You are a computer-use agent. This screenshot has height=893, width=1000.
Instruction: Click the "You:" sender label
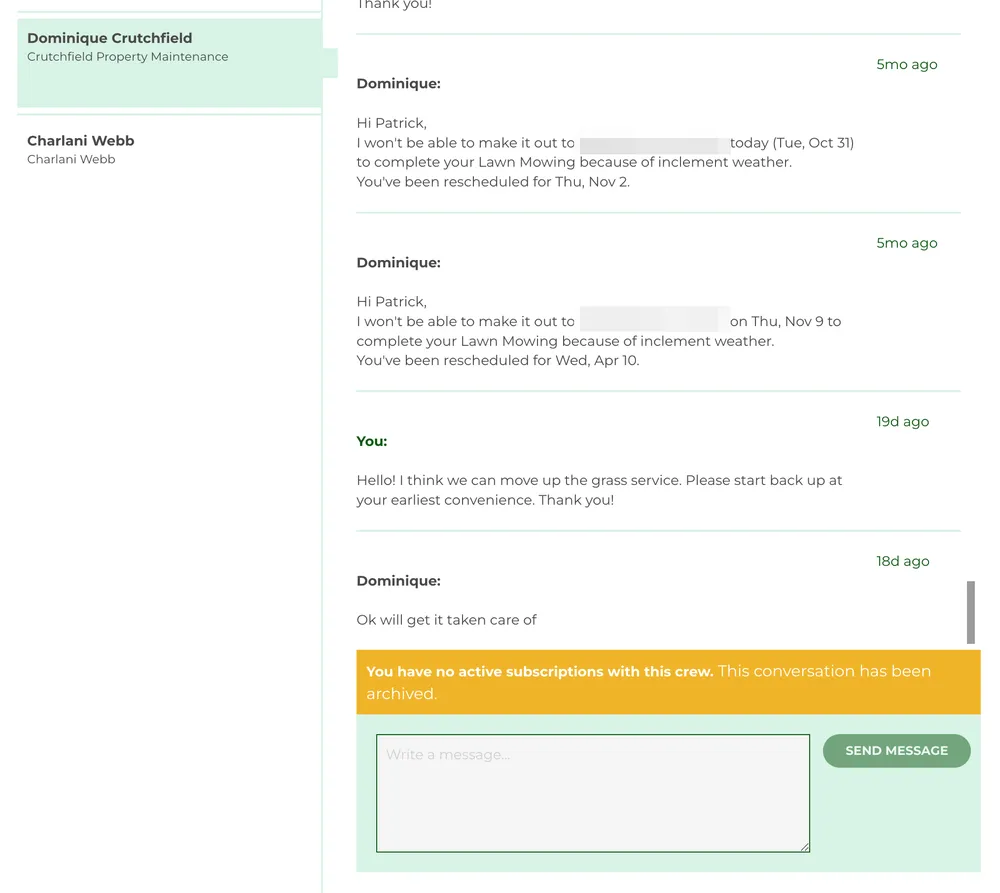coord(371,441)
